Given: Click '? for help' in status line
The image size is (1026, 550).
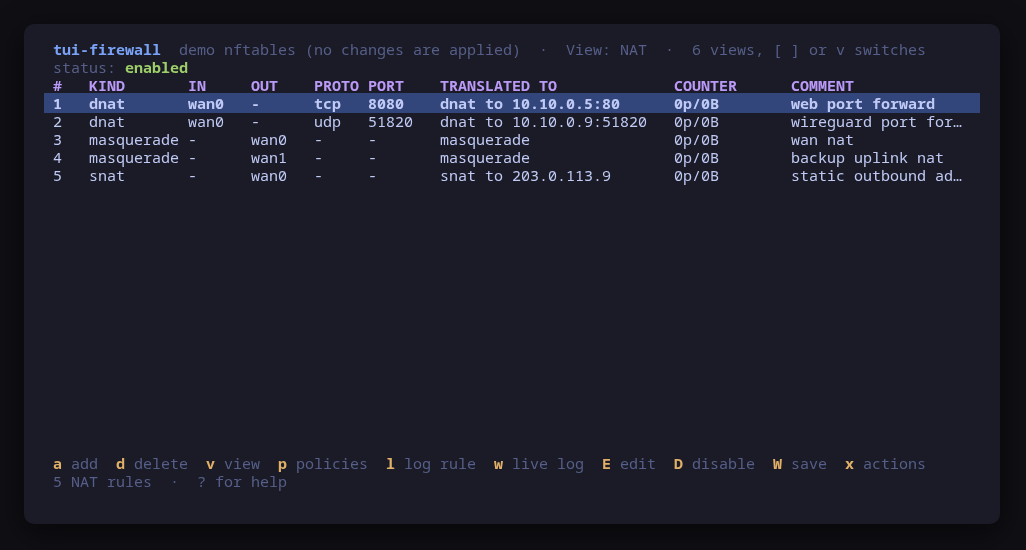Looking at the screenshot, I should click(242, 483).
